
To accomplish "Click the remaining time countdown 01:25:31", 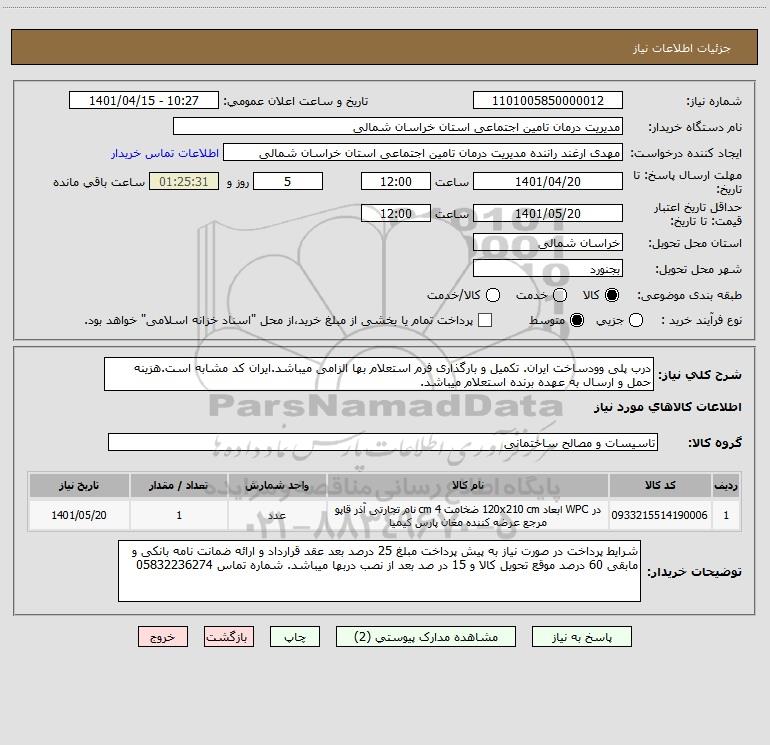I will click(x=184, y=182).
